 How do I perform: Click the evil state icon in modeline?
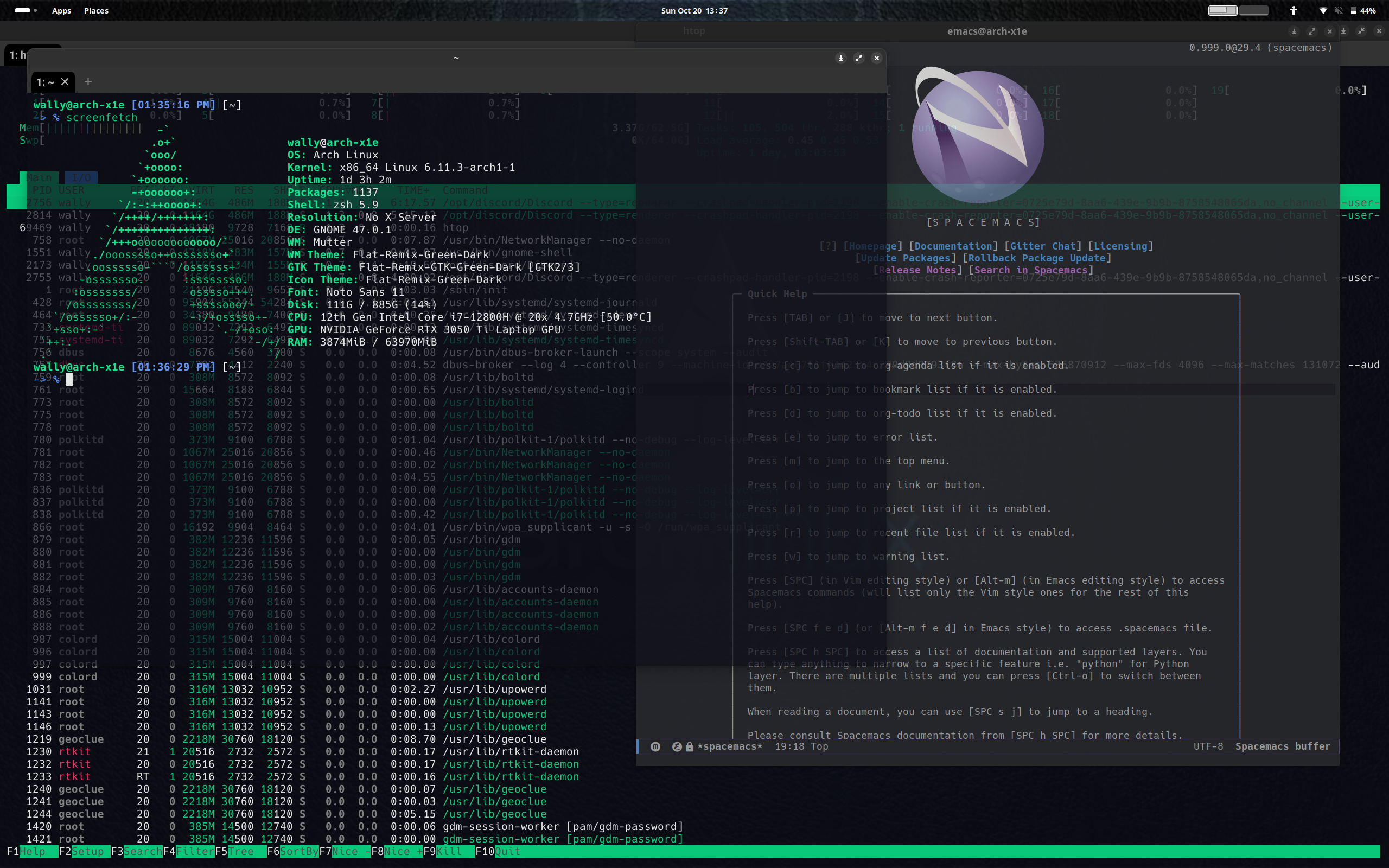click(x=655, y=746)
